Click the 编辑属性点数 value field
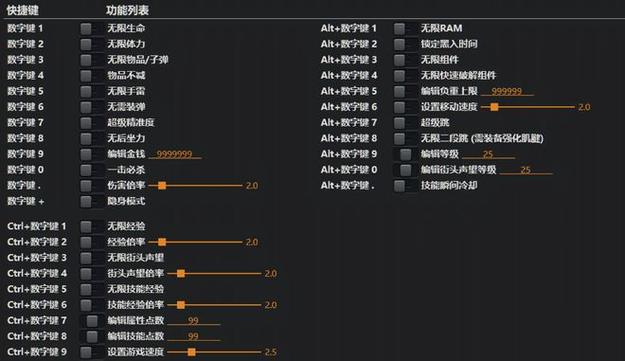Screen dimensions: 625x361 click(x=193, y=320)
